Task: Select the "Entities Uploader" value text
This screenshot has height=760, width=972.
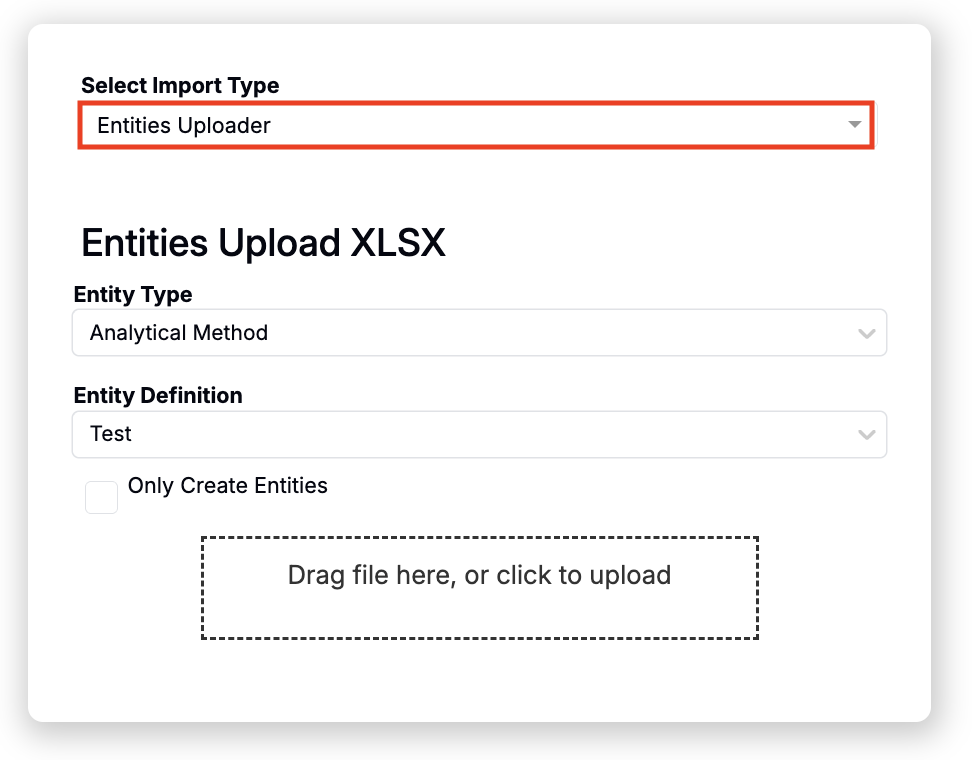Action: tap(184, 125)
